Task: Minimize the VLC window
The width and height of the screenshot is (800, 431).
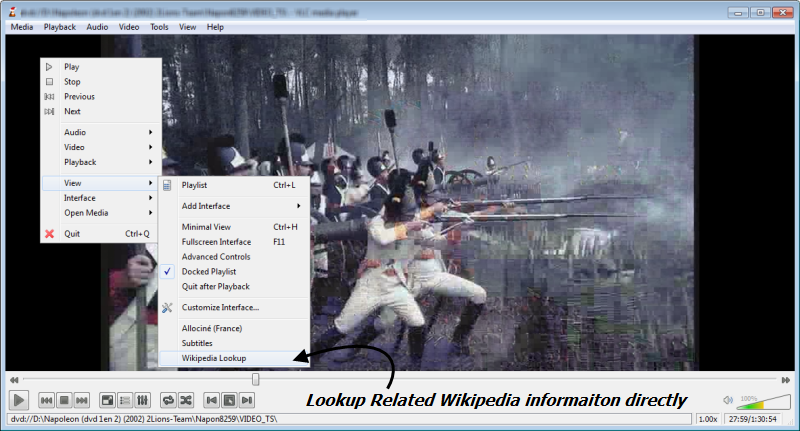Action: 738,12
